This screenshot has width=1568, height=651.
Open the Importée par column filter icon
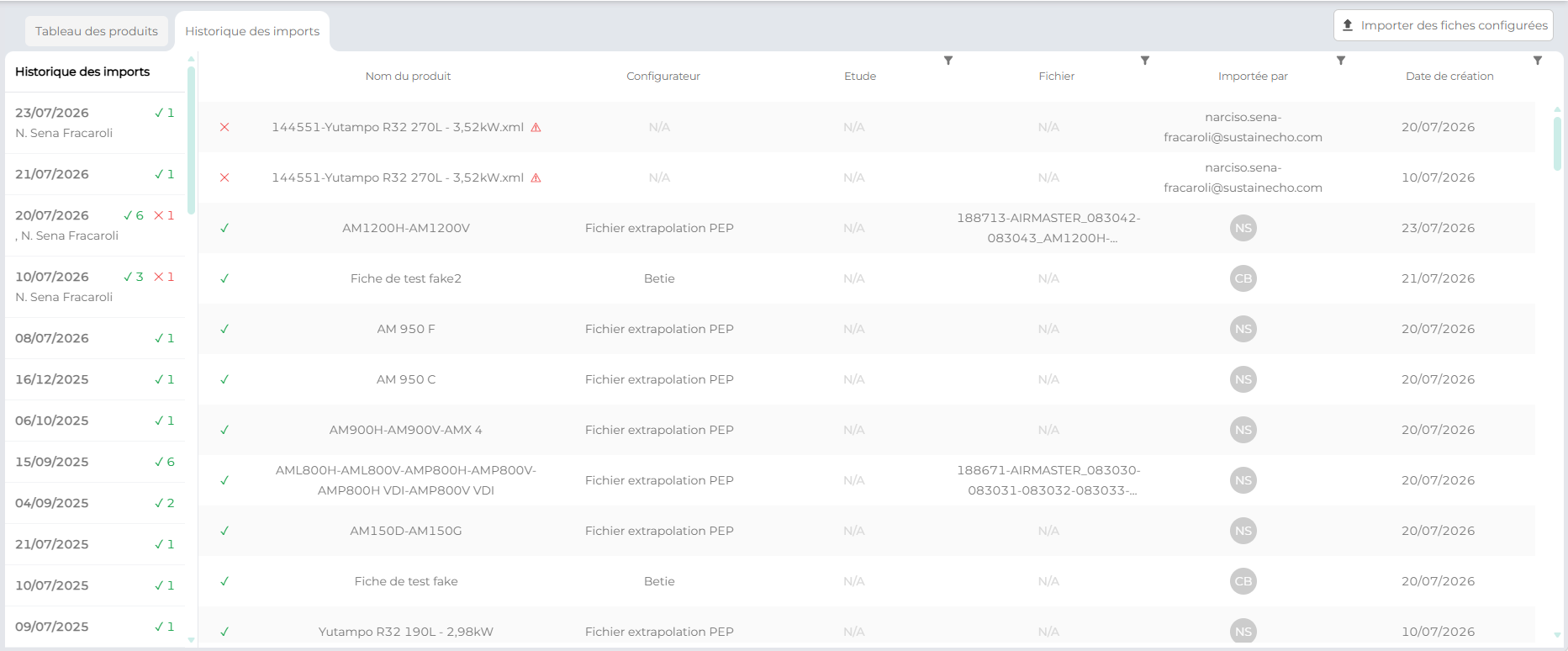coord(1341,61)
